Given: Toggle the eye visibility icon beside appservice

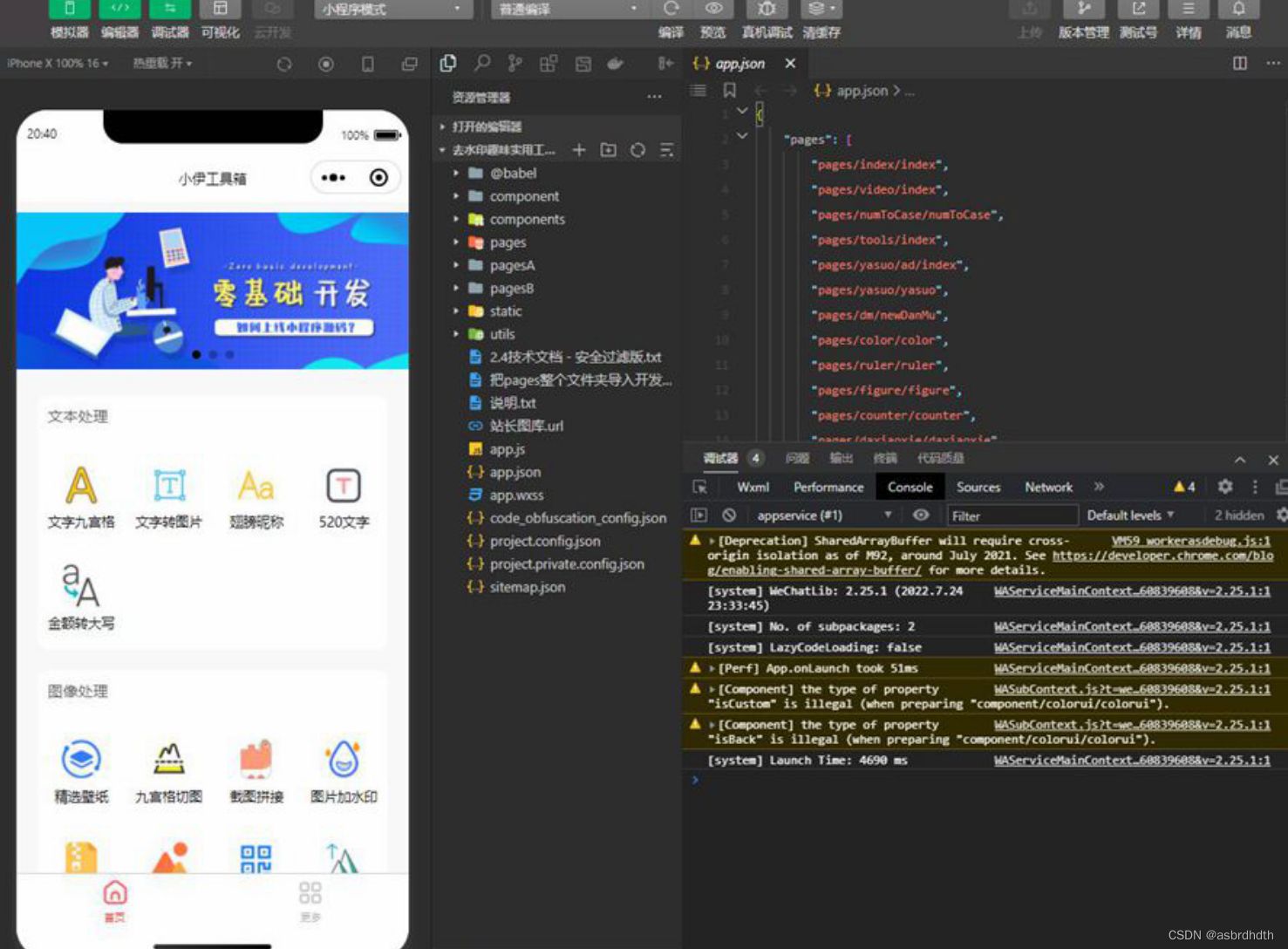Looking at the screenshot, I should [921, 515].
